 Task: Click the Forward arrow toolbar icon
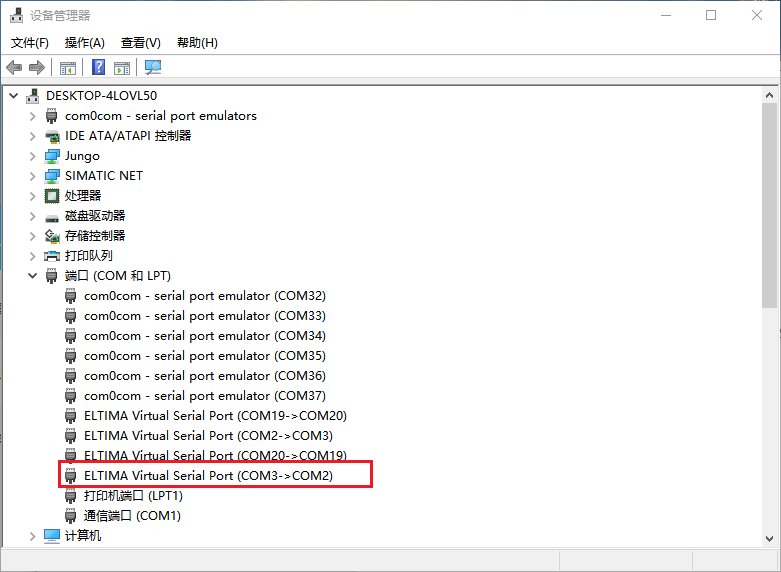point(37,68)
